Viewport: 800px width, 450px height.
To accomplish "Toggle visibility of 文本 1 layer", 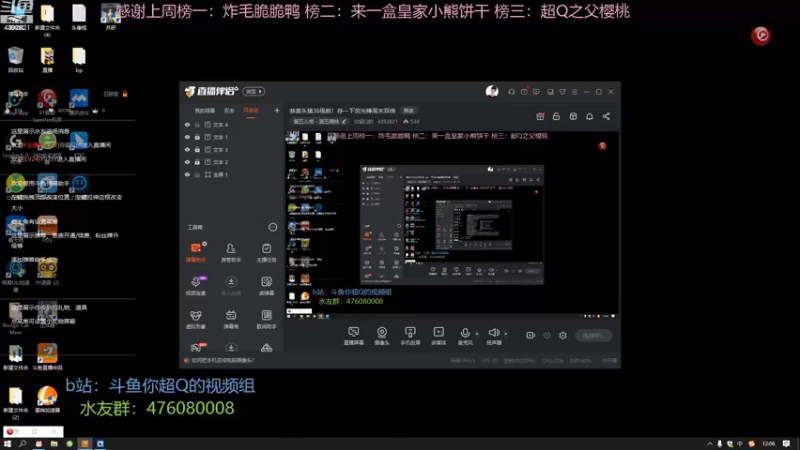I will click(187, 137).
